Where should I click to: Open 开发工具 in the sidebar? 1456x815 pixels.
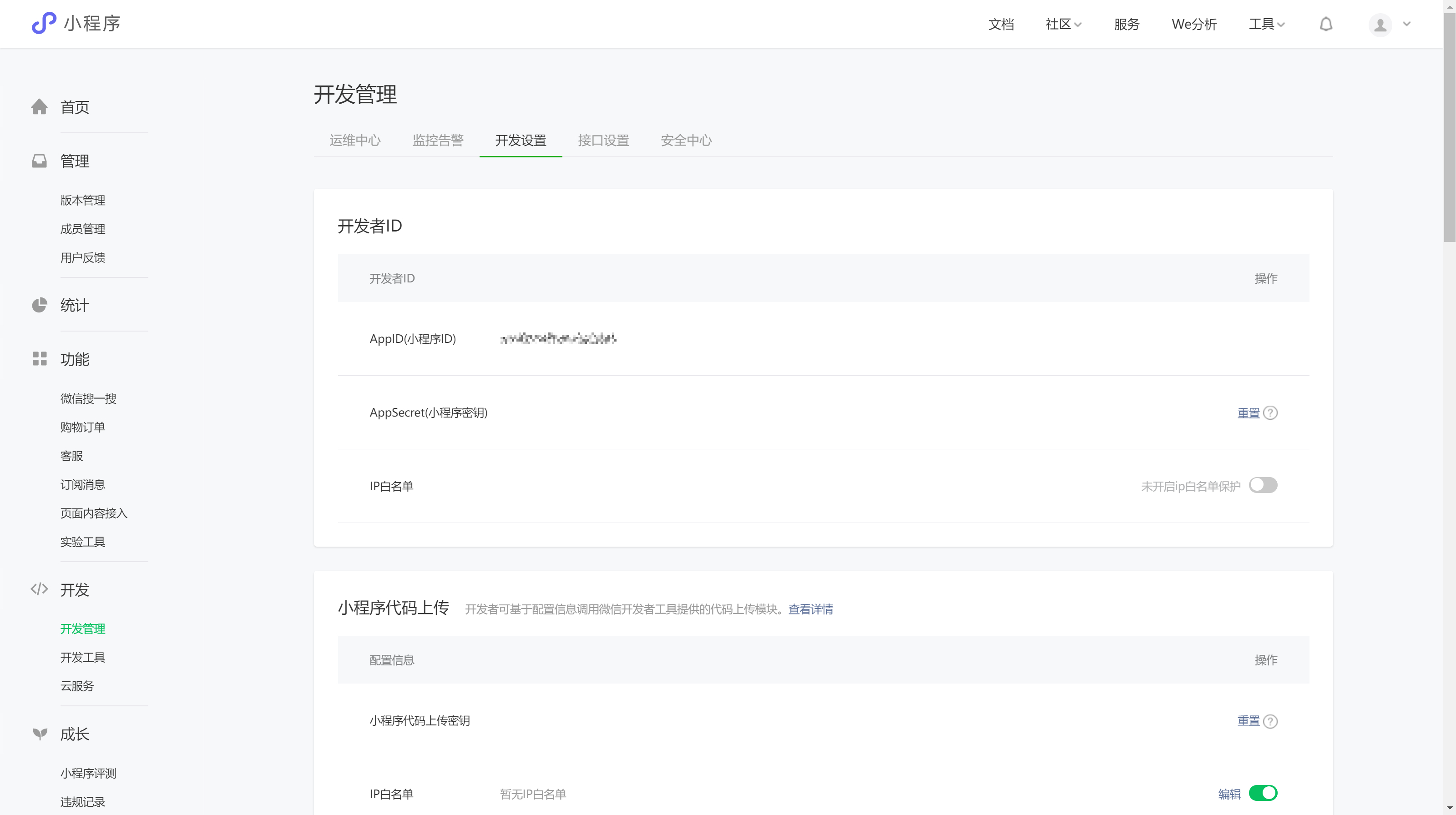click(82, 657)
